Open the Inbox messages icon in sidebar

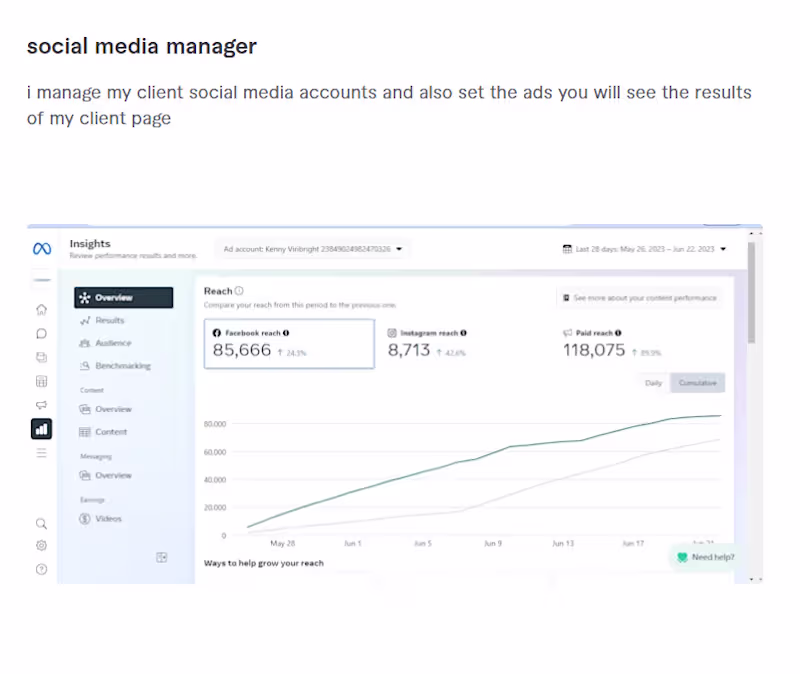tap(41, 333)
